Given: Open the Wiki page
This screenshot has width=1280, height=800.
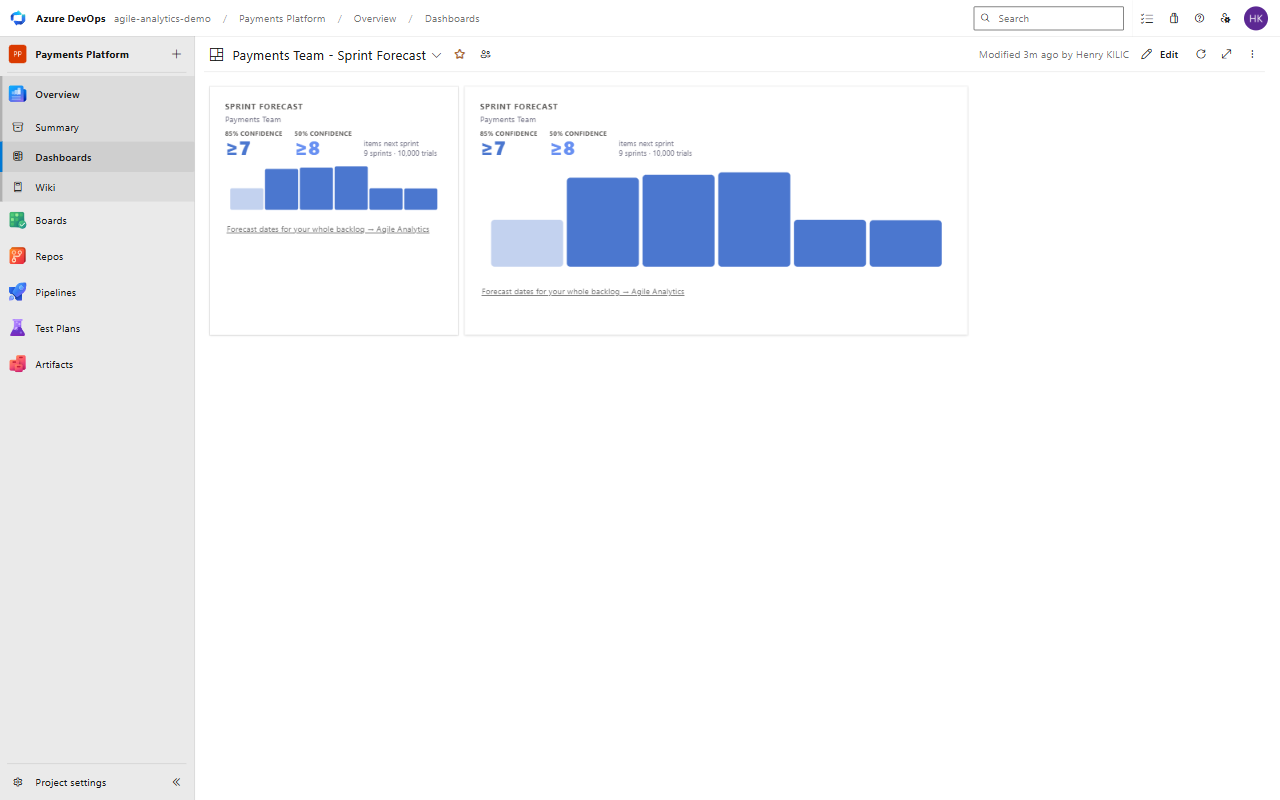Looking at the screenshot, I should (97, 187).
